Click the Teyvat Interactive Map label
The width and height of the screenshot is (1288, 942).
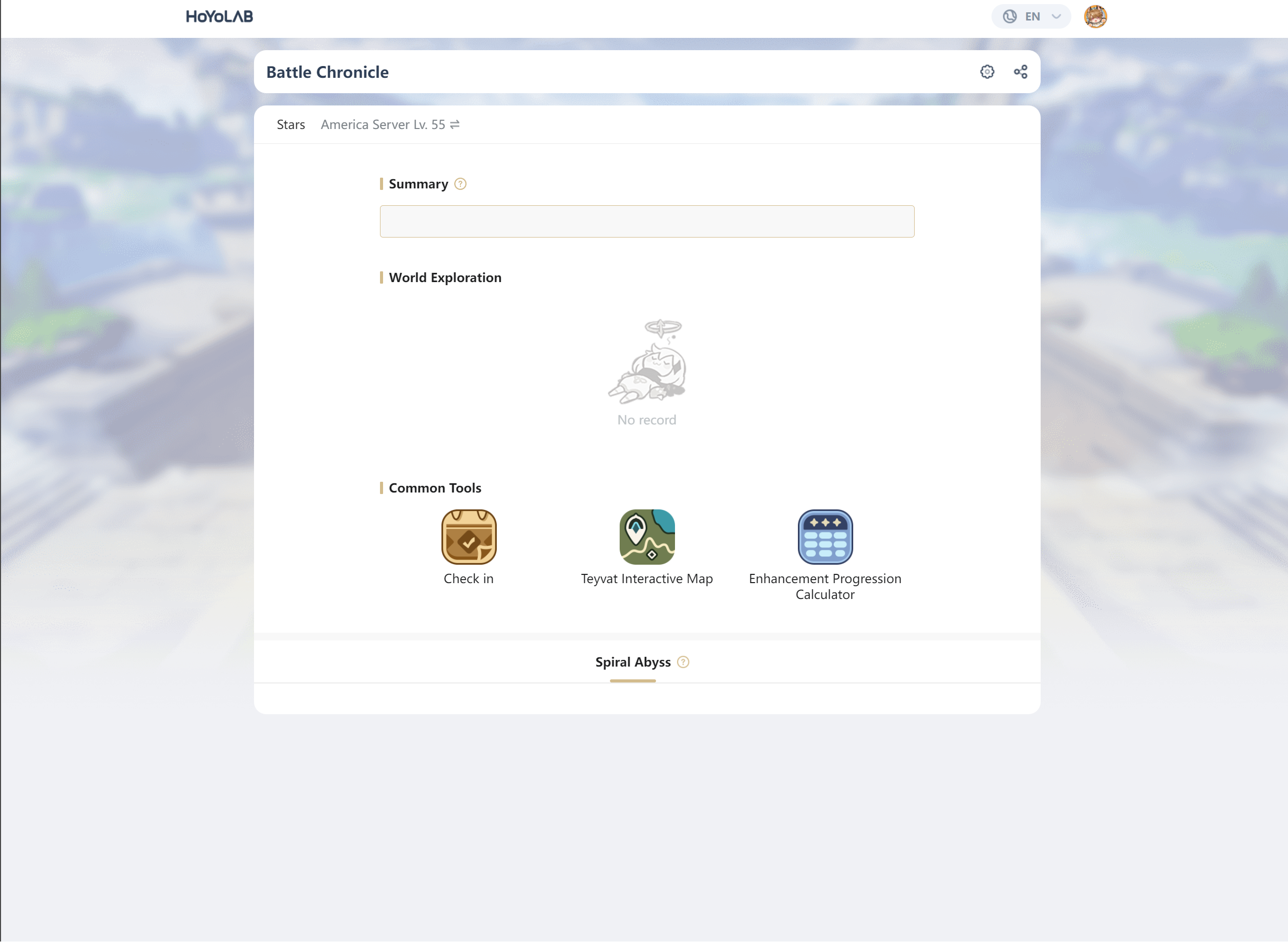(647, 579)
